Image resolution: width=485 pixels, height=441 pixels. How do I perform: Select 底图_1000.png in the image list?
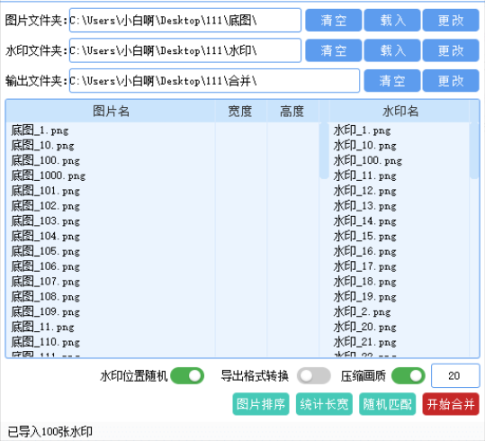pyautogui.click(x=48, y=175)
